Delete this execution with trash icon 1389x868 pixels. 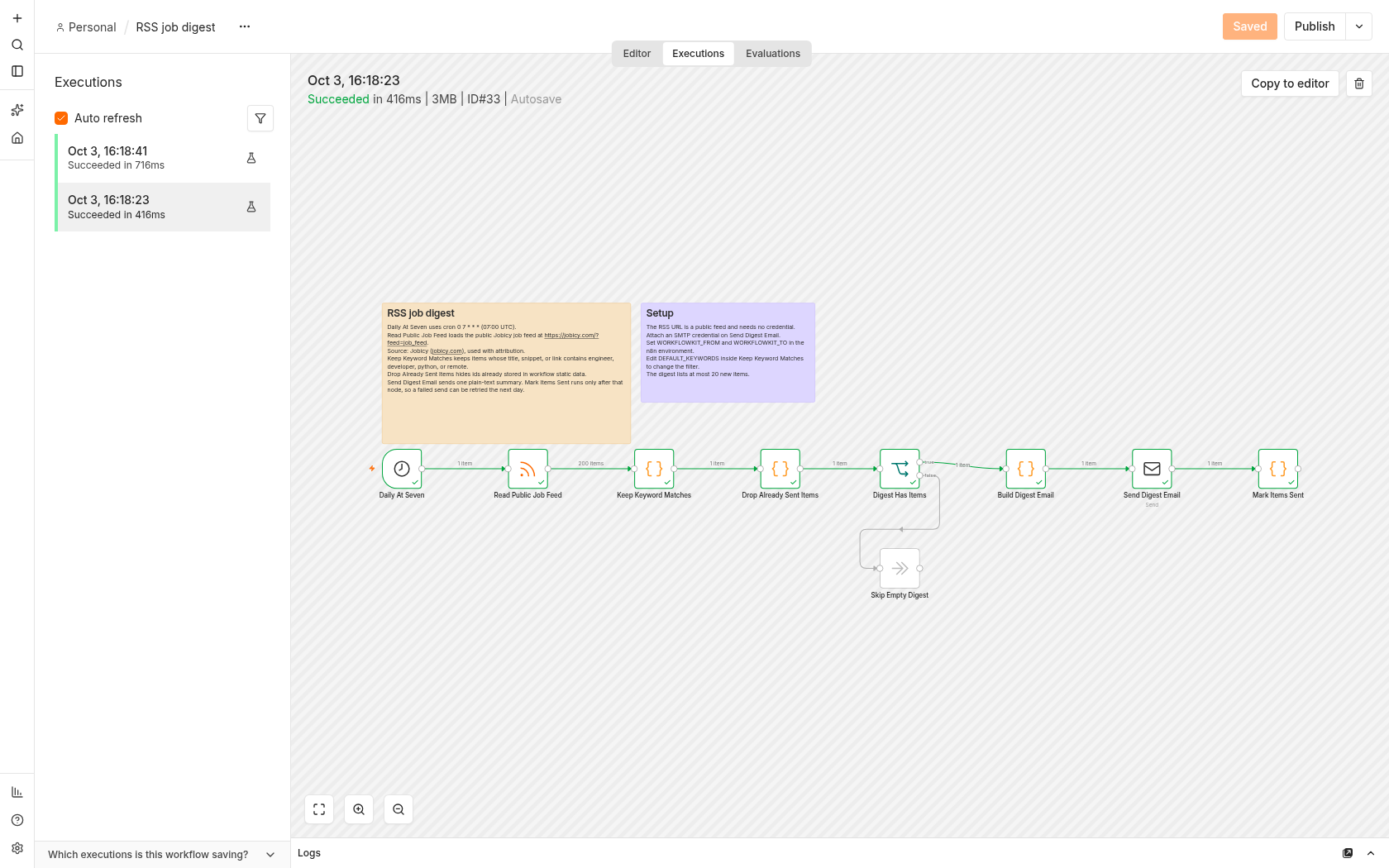pos(1359,83)
